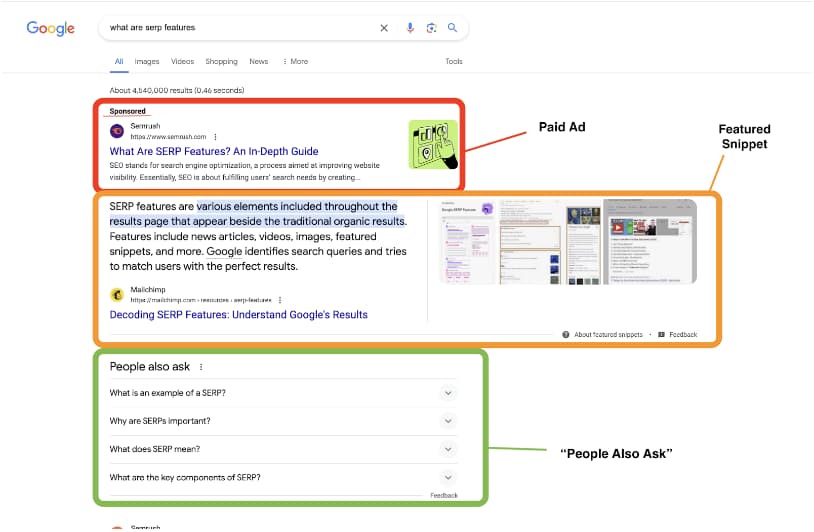The height and width of the screenshot is (532, 814).
Task: Click the About featured snippets help icon
Action: (566, 334)
